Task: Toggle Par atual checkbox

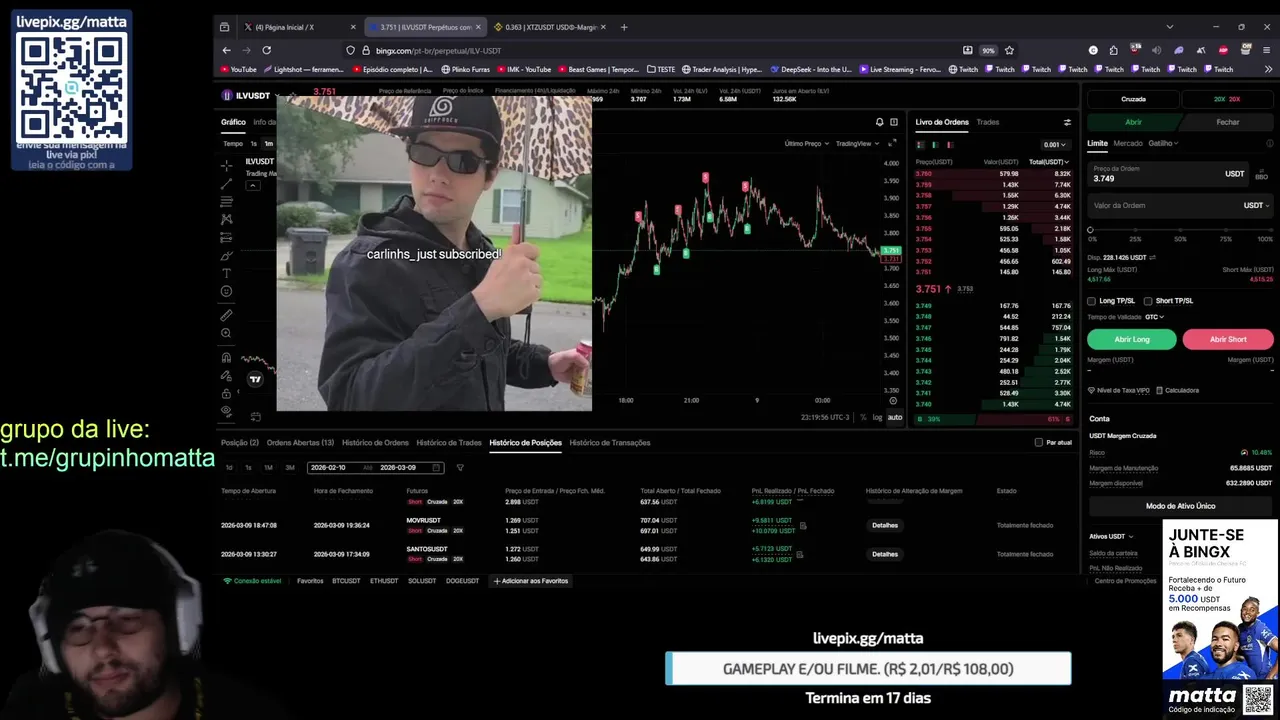Action: click(1039, 442)
